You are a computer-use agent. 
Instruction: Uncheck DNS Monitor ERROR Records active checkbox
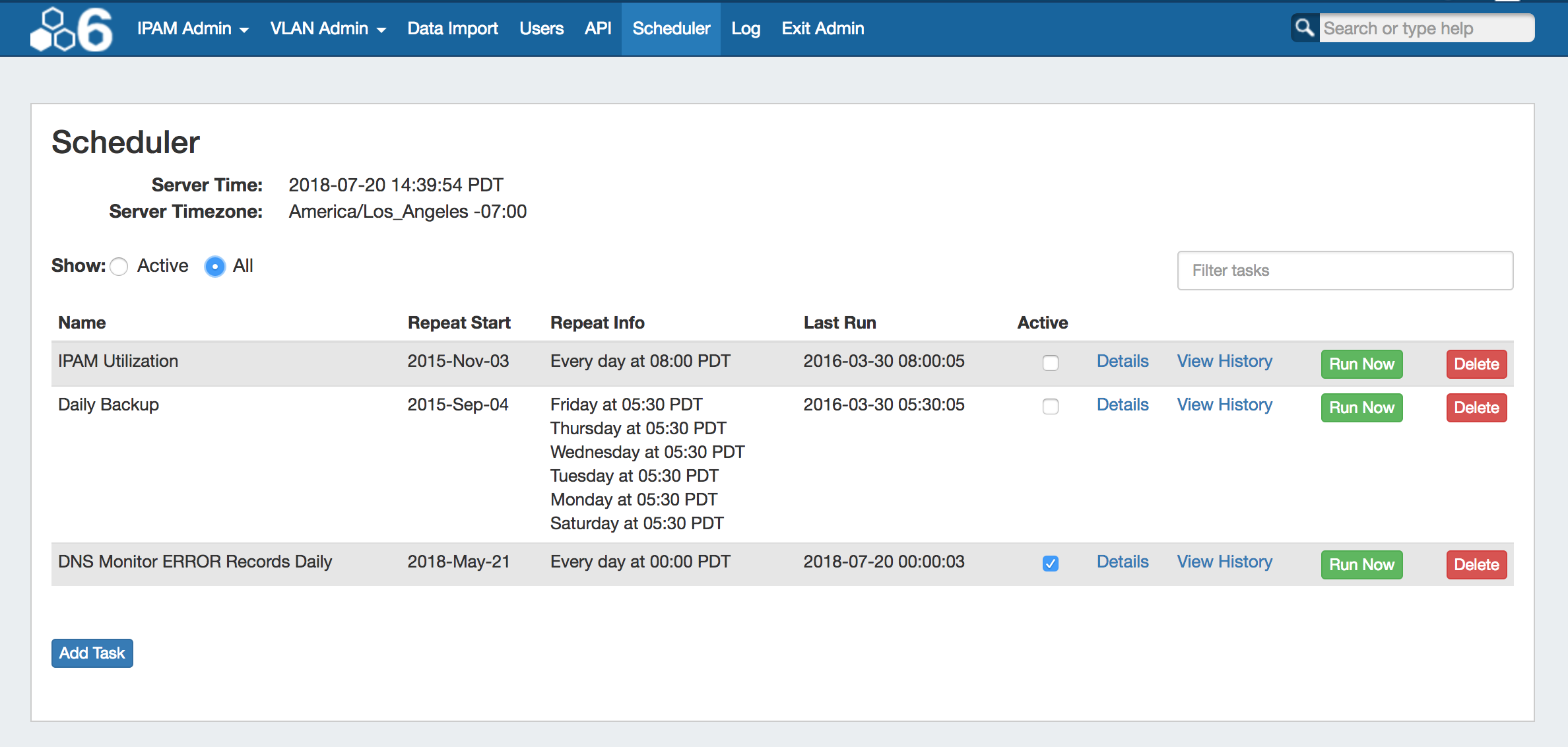click(1050, 564)
